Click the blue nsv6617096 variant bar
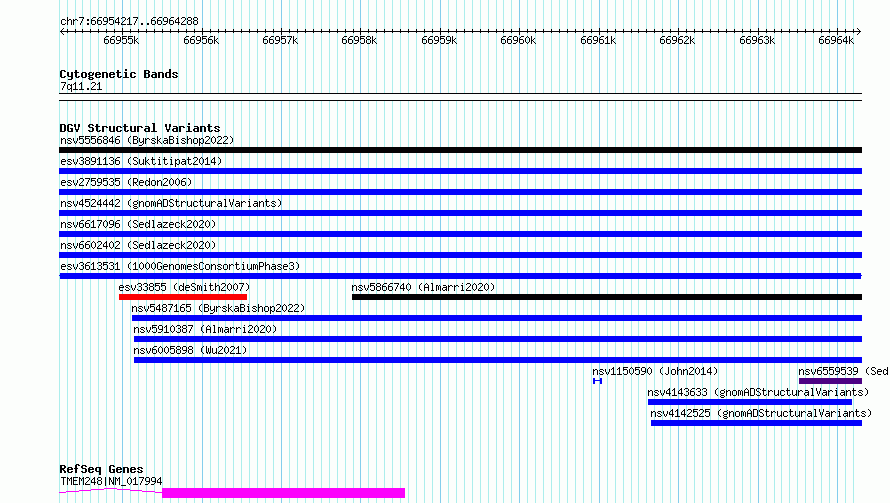The image size is (890, 503). pyautogui.click(x=460, y=234)
